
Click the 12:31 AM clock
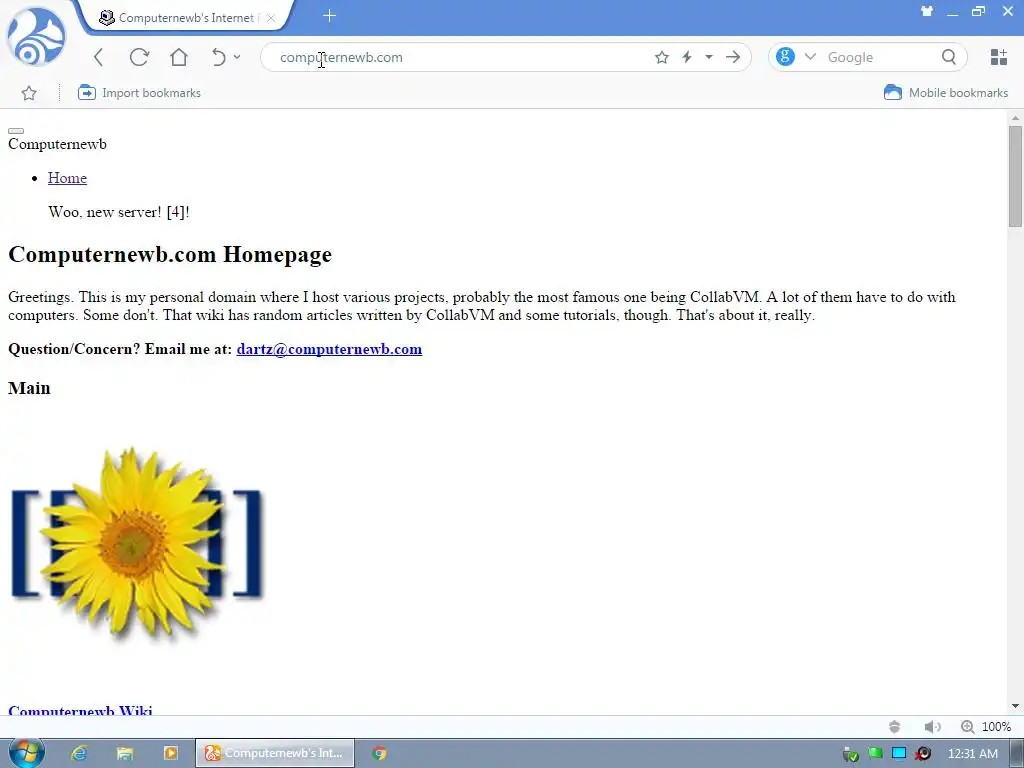(972, 754)
